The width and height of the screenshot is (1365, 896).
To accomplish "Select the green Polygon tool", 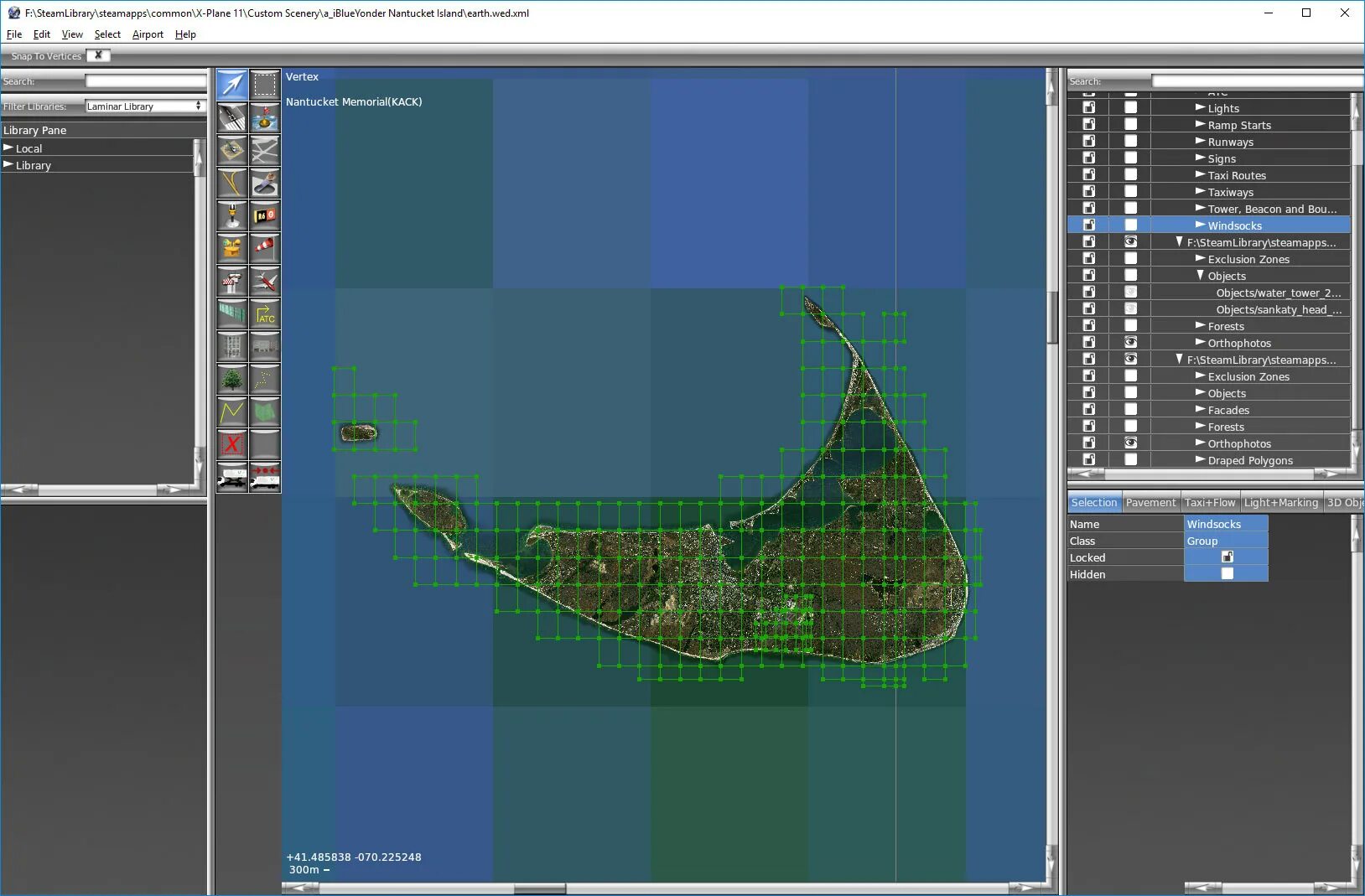I will click(265, 412).
